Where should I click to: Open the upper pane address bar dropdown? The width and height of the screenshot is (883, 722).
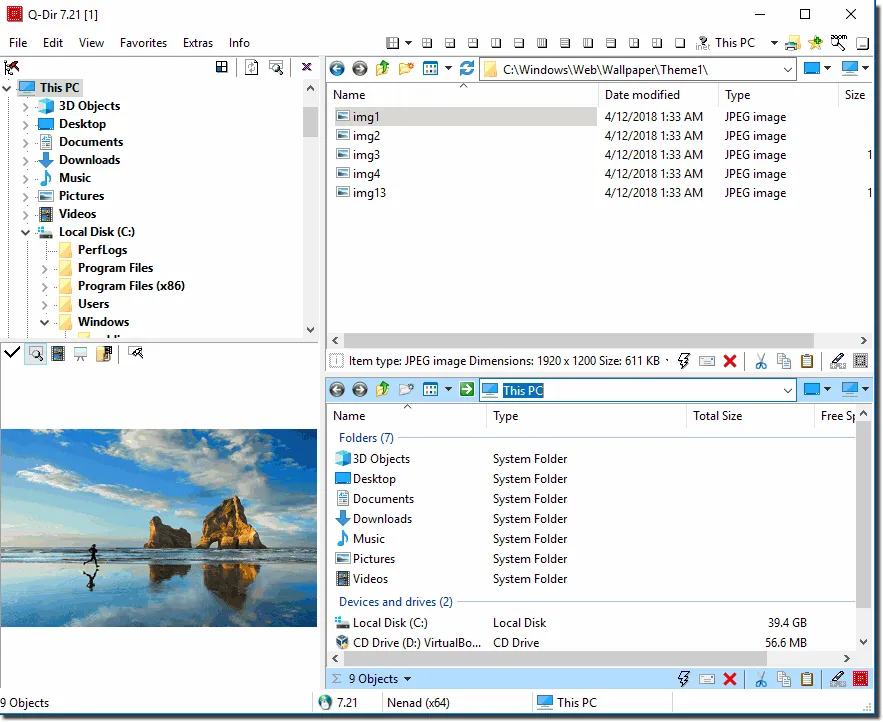click(x=787, y=69)
